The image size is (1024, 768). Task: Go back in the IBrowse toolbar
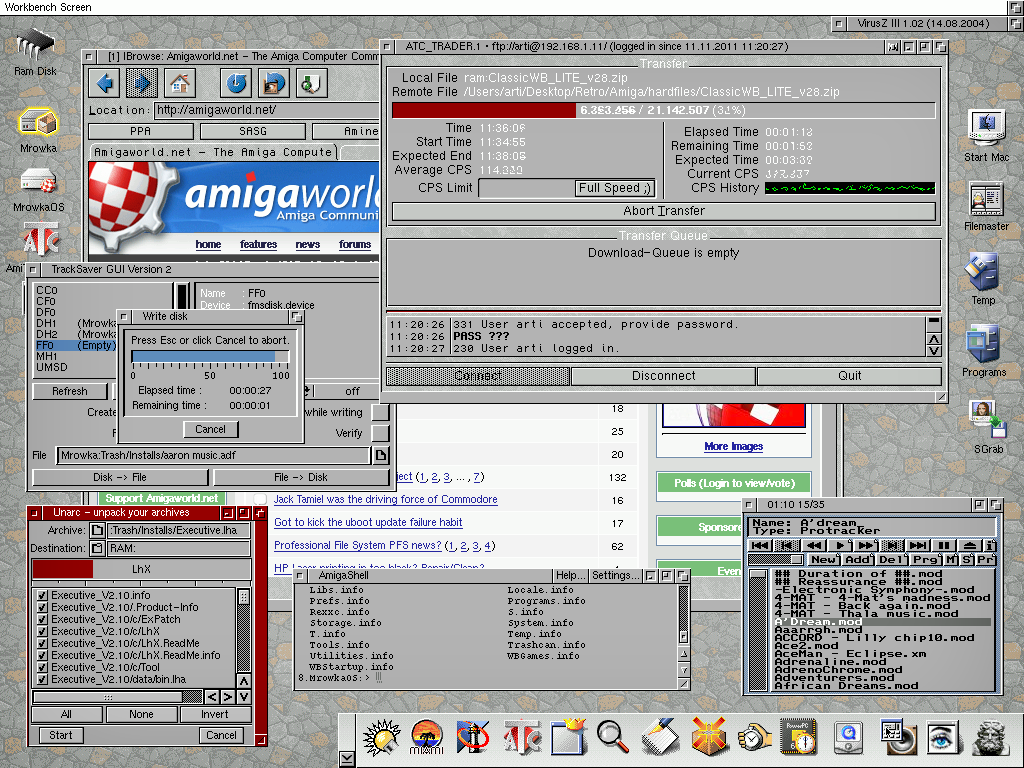pos(105,83)
